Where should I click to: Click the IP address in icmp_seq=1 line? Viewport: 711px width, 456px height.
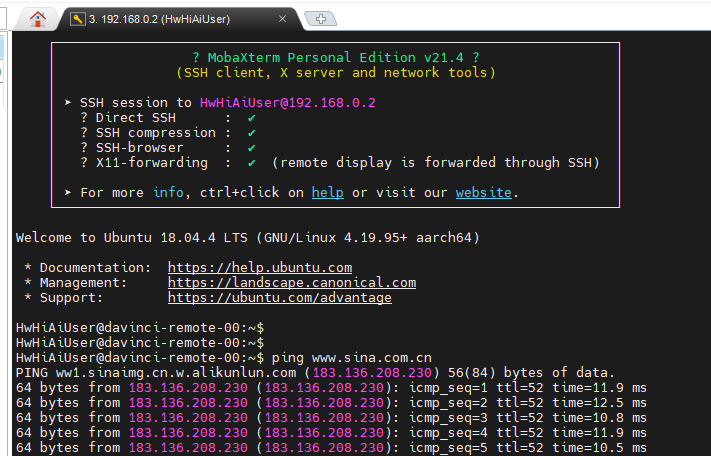188,387
